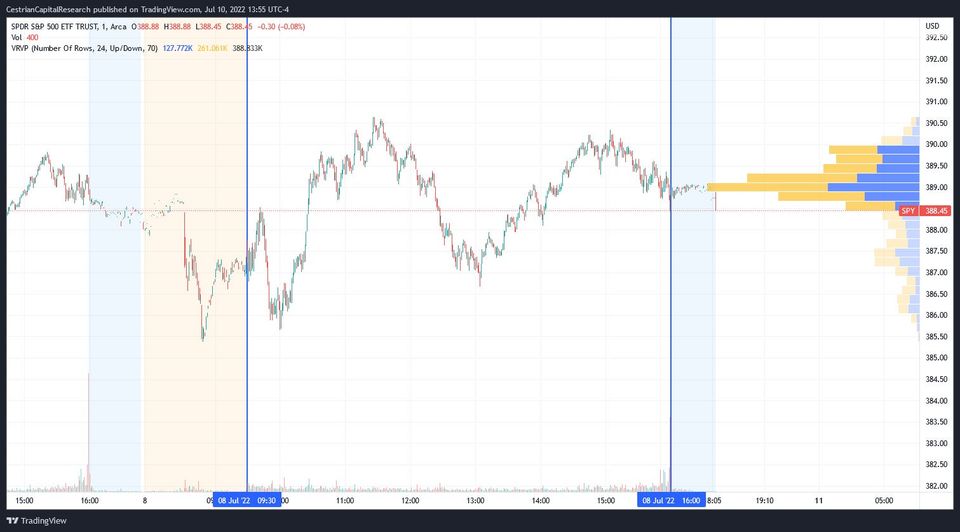
Task: Click the SPDR S&P 500 ETF TRUST title
Action: (54, 27)
